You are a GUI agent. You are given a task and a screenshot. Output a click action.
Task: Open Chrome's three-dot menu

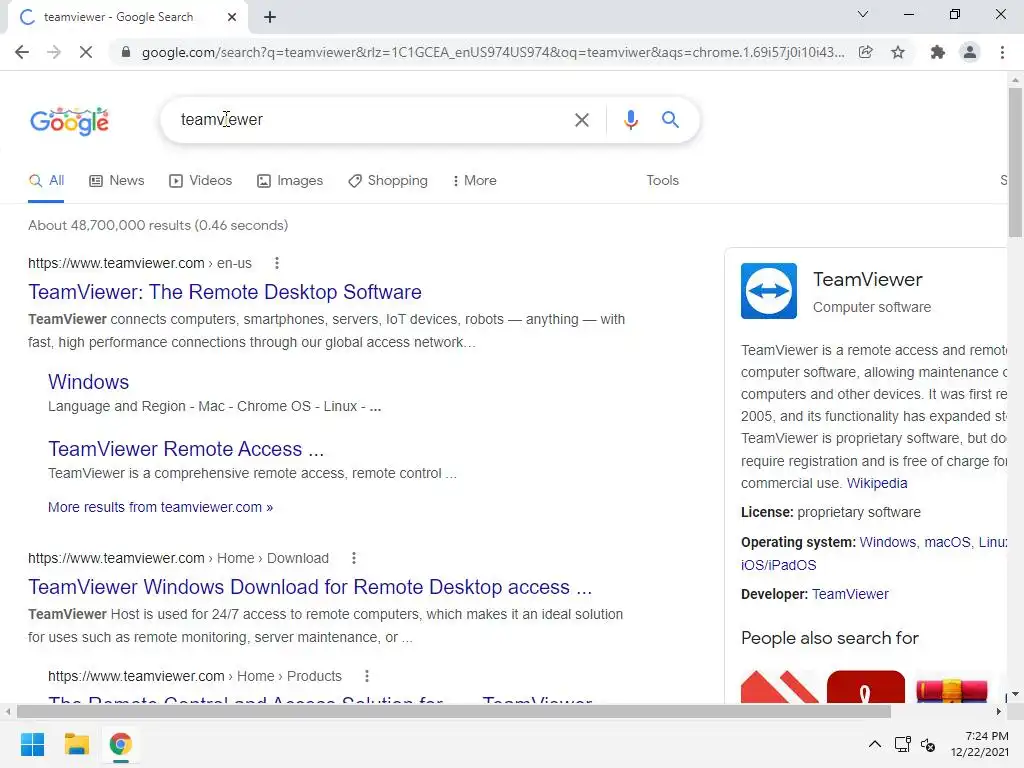click(x=1002, y=52)
